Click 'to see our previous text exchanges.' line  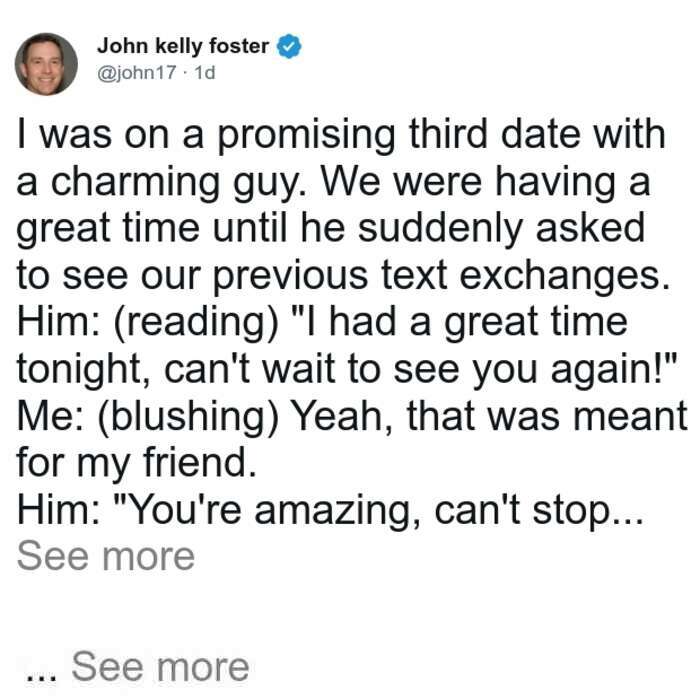343,276
